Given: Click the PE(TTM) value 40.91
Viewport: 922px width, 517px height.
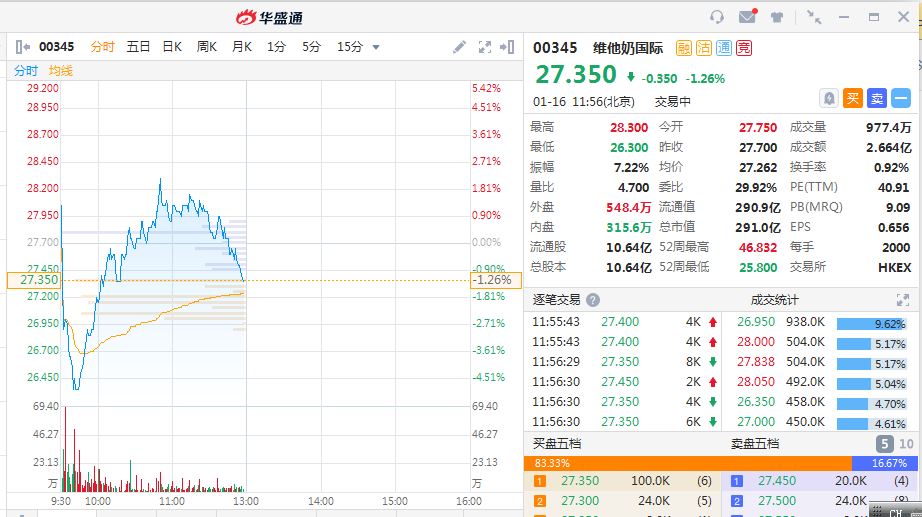Looking at the screenshot, I should (x=893, y=188).
